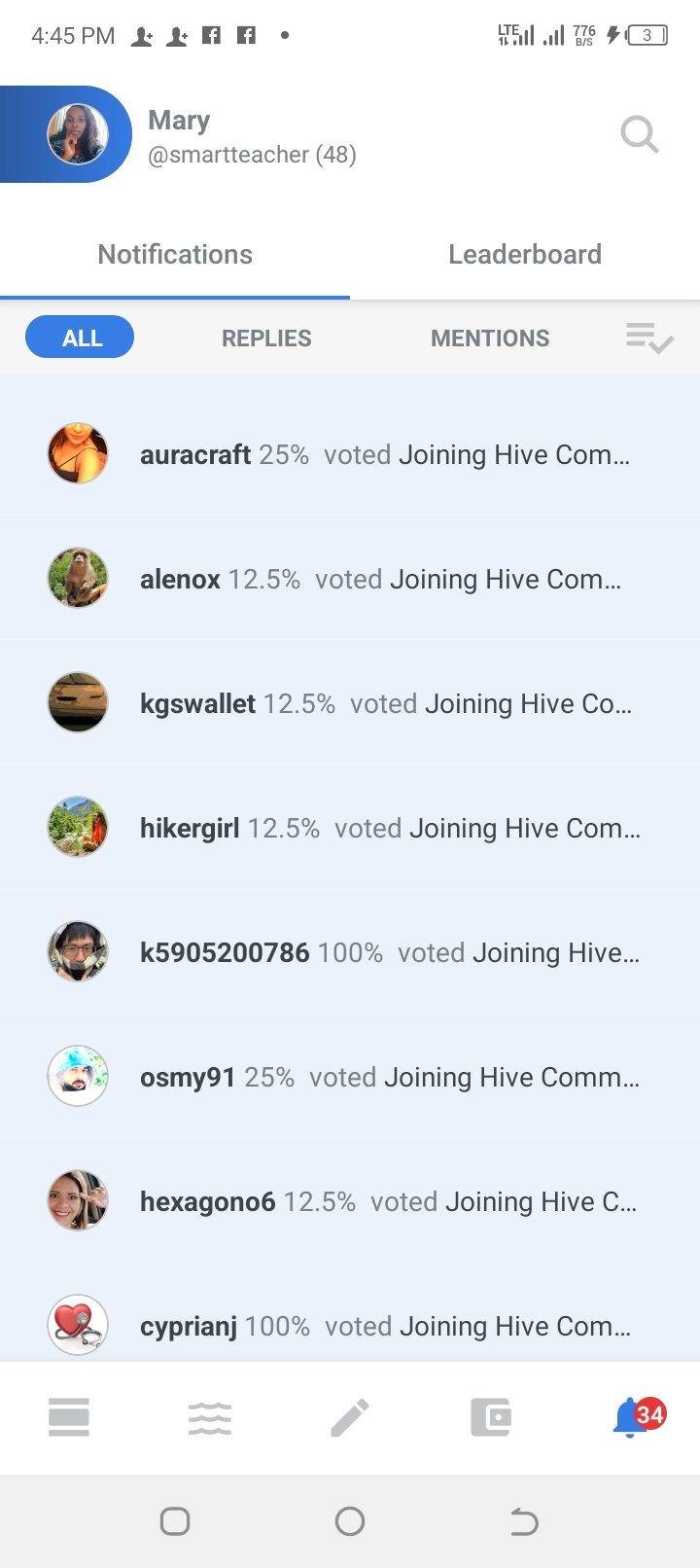Image resolution: width=700 pixels, height=1568 pixels.
Task: Select the ALL filter pill
Action: point(80,338)
